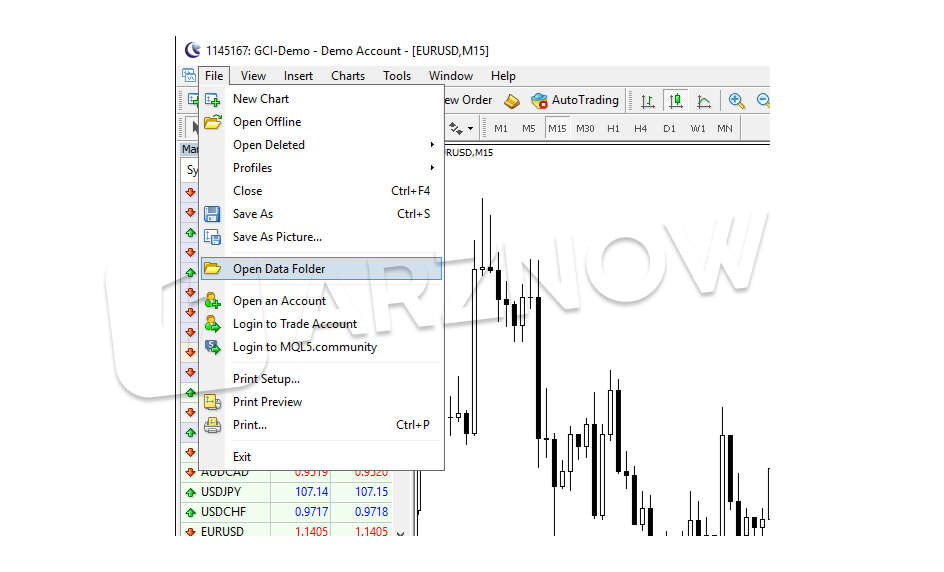Click the MetaTrader title bar app icon
Screen dimensions: 944x572
192,50
